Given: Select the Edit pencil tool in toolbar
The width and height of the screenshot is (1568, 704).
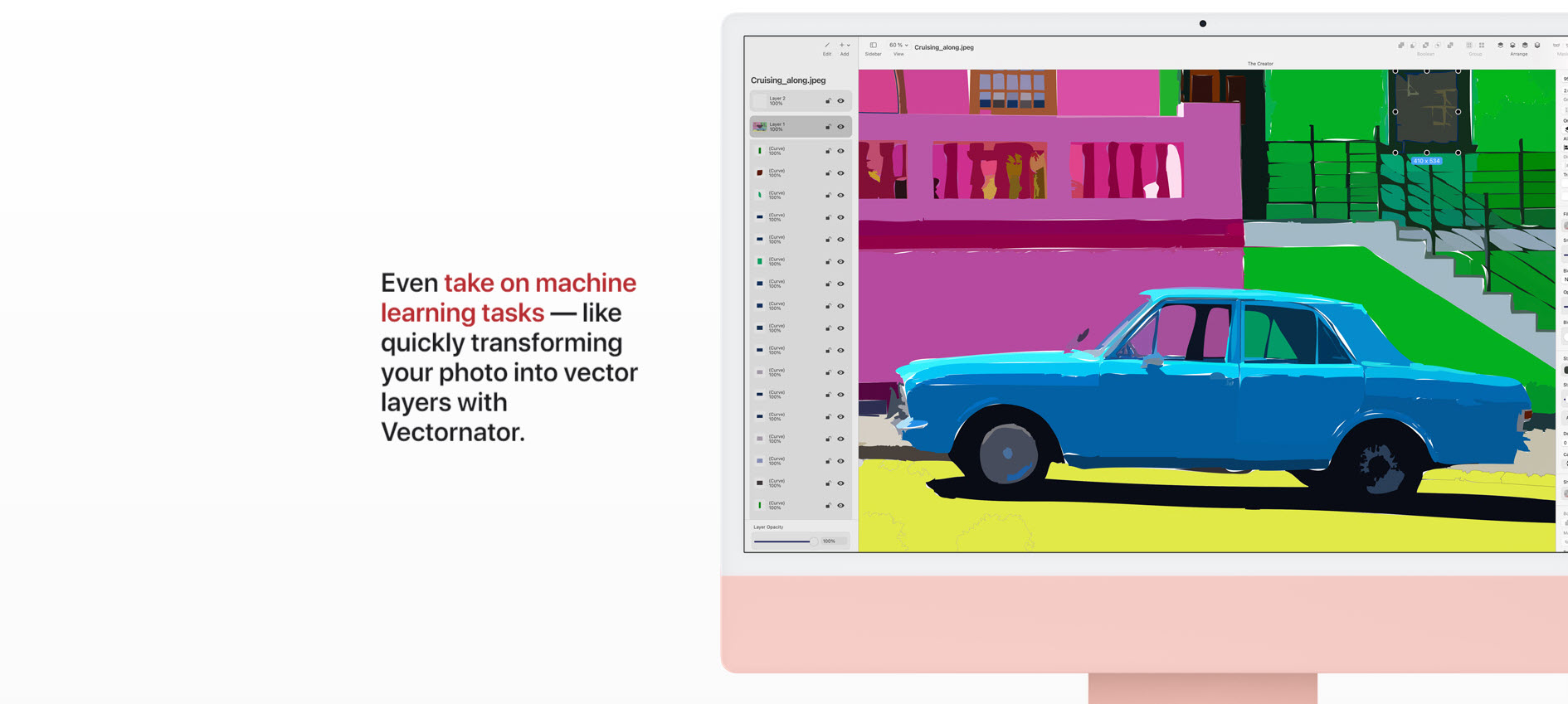Looking at the screenshot, I should click(x=827, y=46).
